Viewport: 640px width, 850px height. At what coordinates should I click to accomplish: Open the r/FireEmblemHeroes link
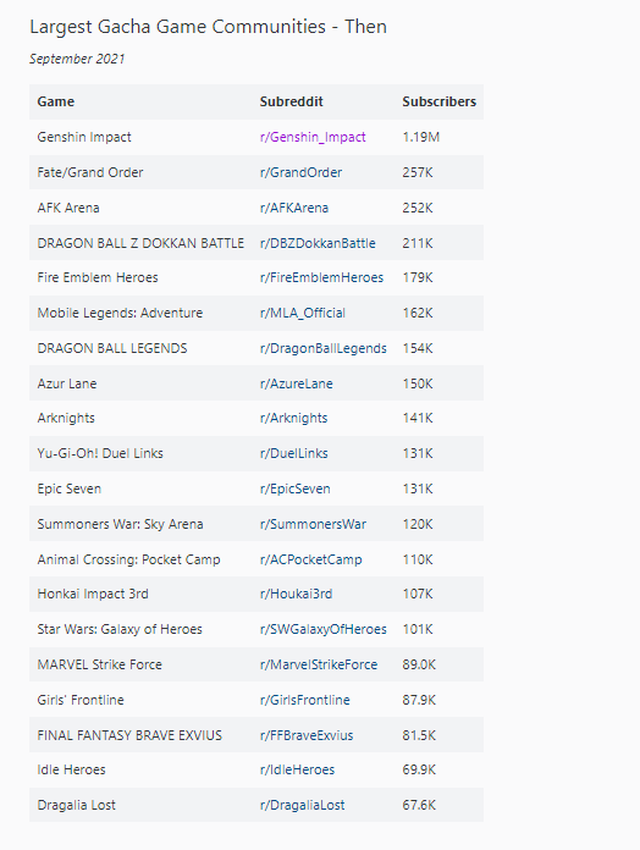[x=321, y=278]
